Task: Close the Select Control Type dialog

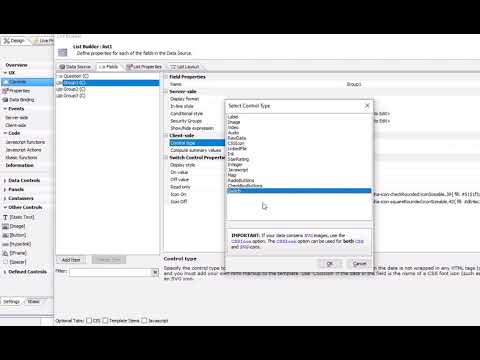Action: coord(367,106)
